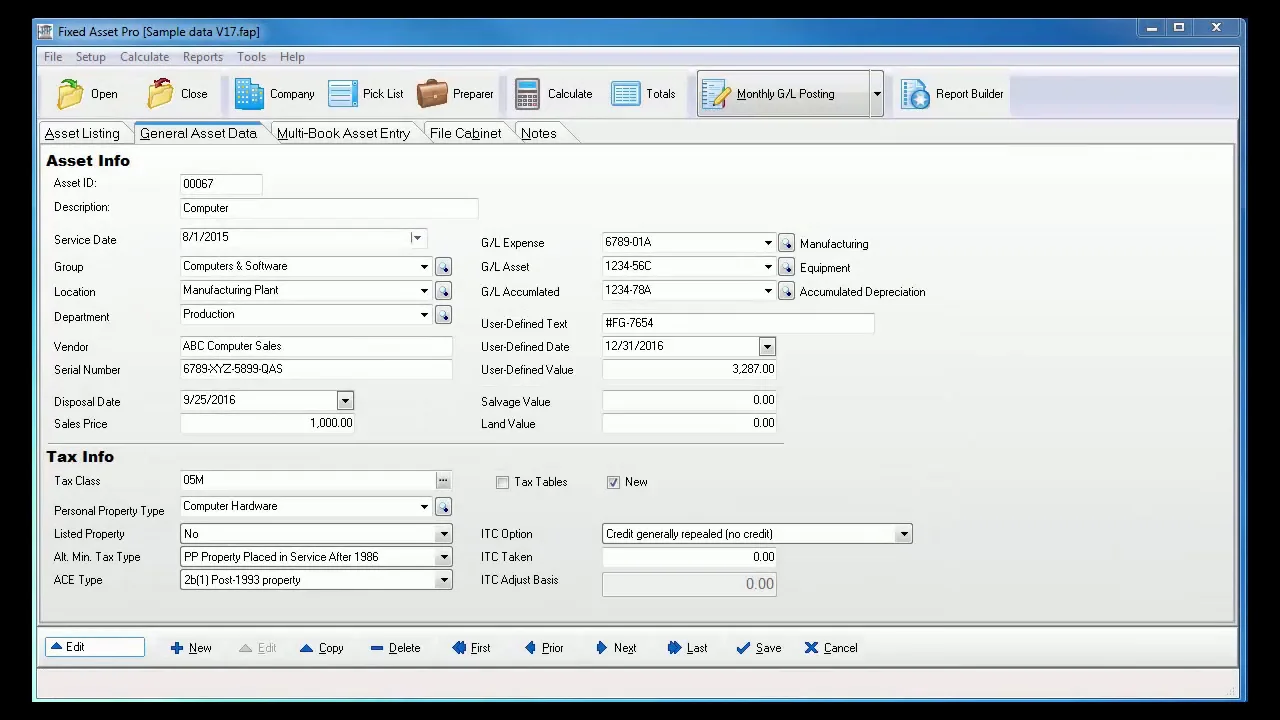Click lookup icon next to Department field
The width and height of the screenshot is (1280, 720).
point(443,315)
